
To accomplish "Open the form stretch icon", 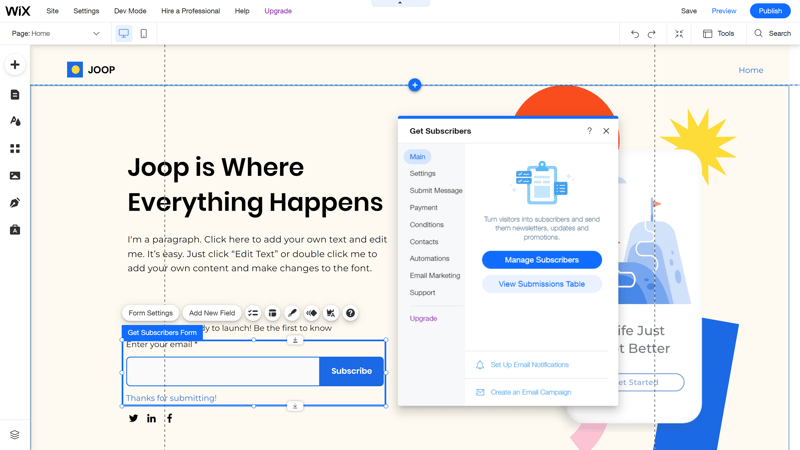I will pos(331,313).
